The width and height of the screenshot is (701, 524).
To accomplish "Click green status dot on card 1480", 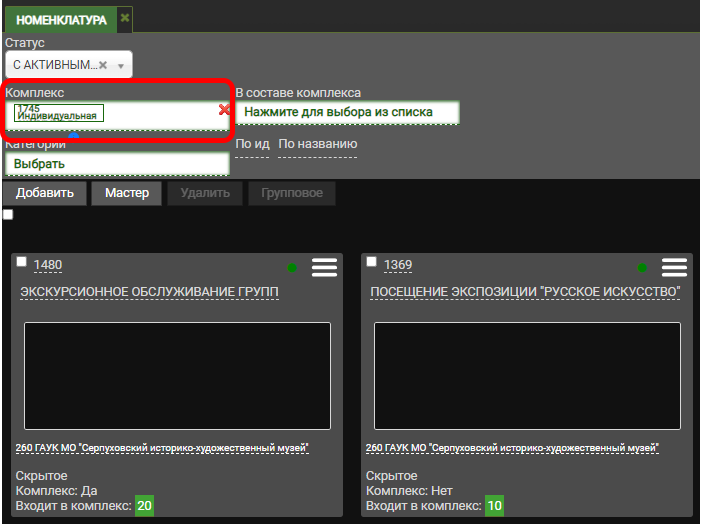I will pos(292,268).
